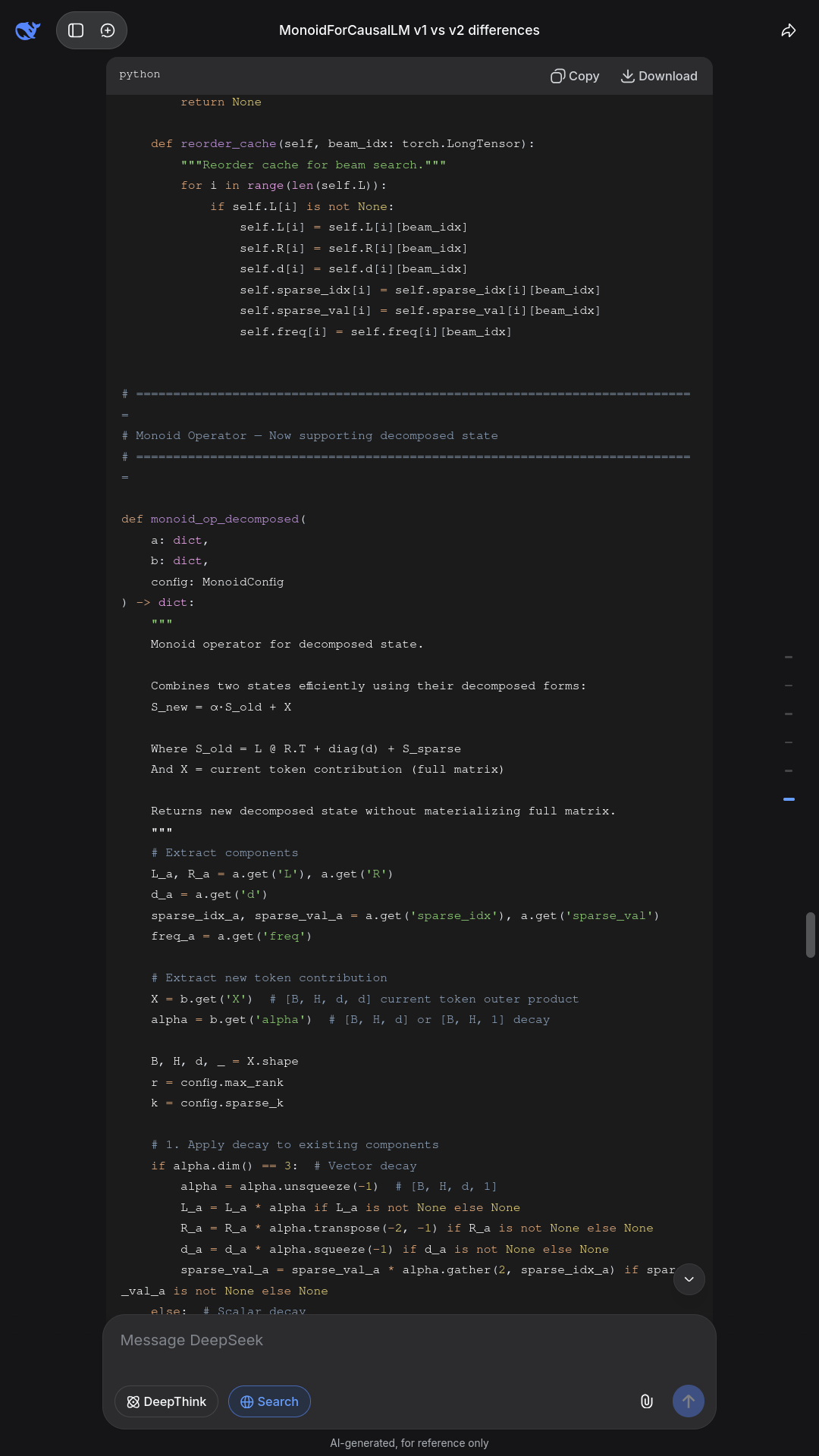Download the python code file

(659, 76)
